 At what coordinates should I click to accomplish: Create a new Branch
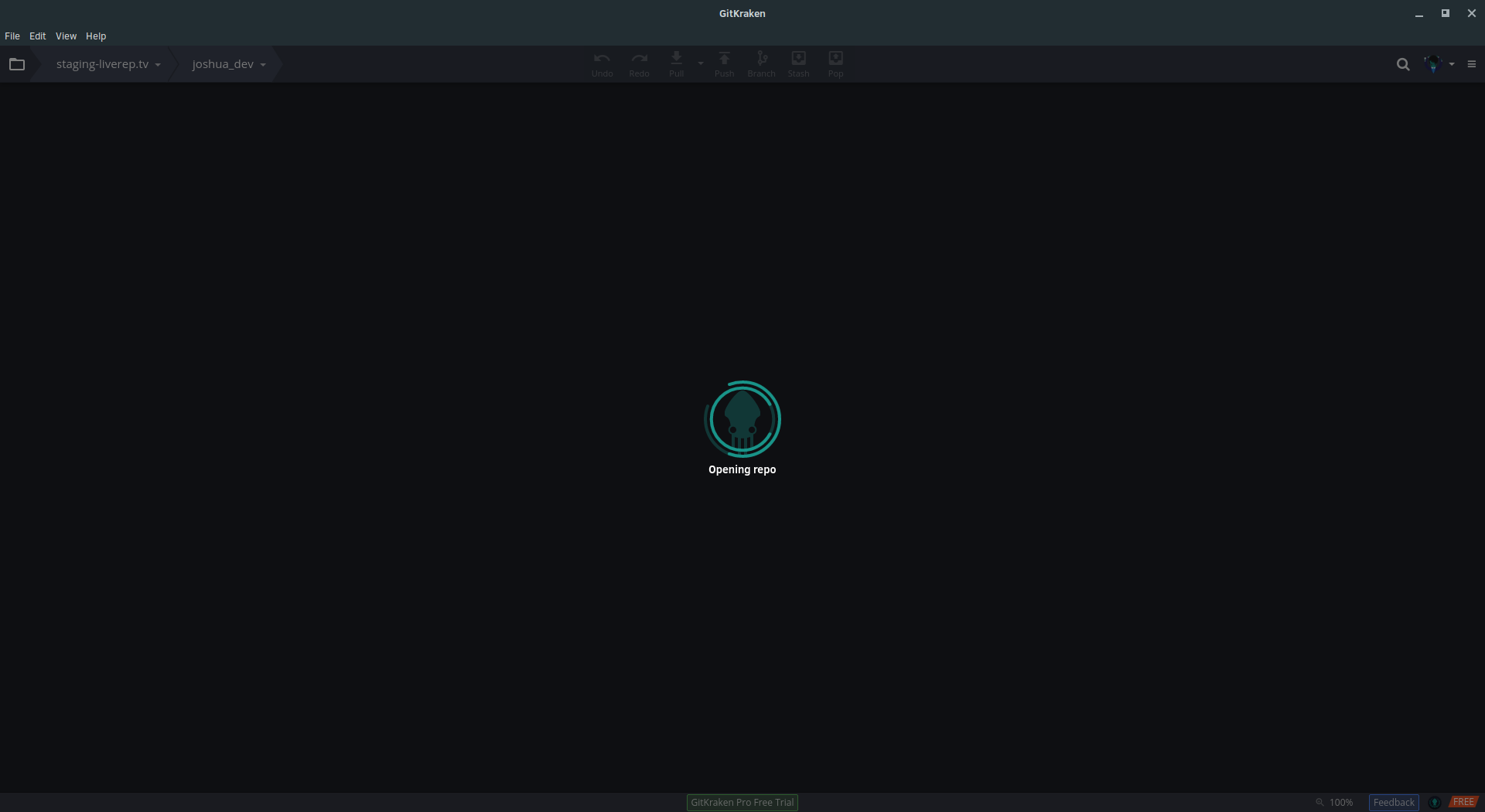(x=761, y=64)
